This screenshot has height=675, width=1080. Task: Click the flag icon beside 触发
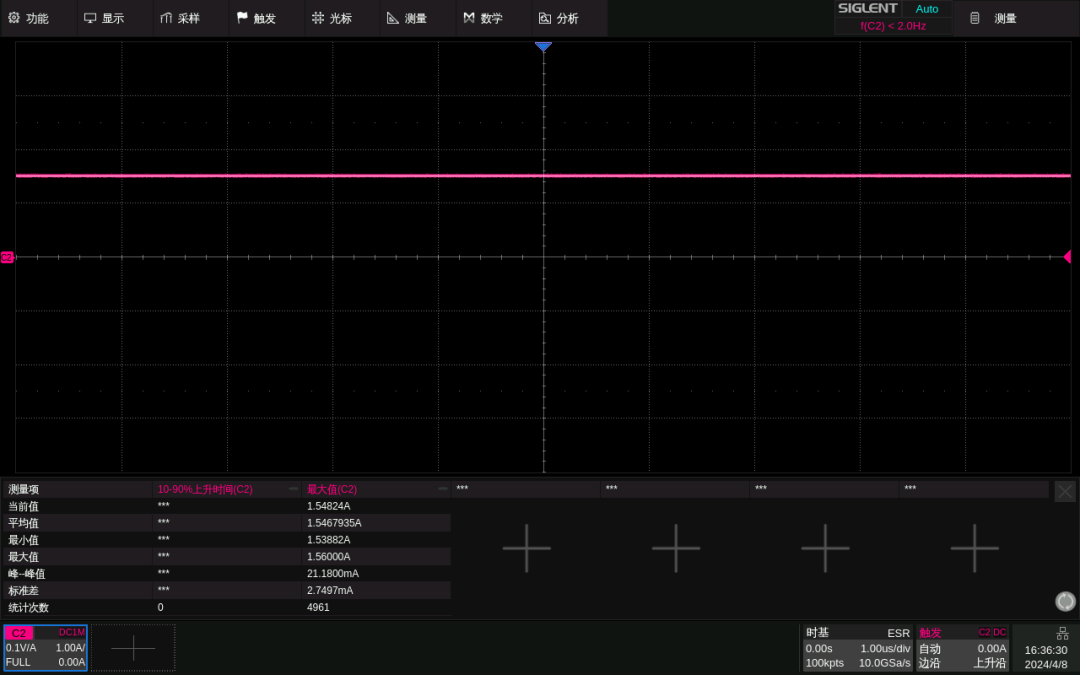pyautogui.click(x=242, y=18)
